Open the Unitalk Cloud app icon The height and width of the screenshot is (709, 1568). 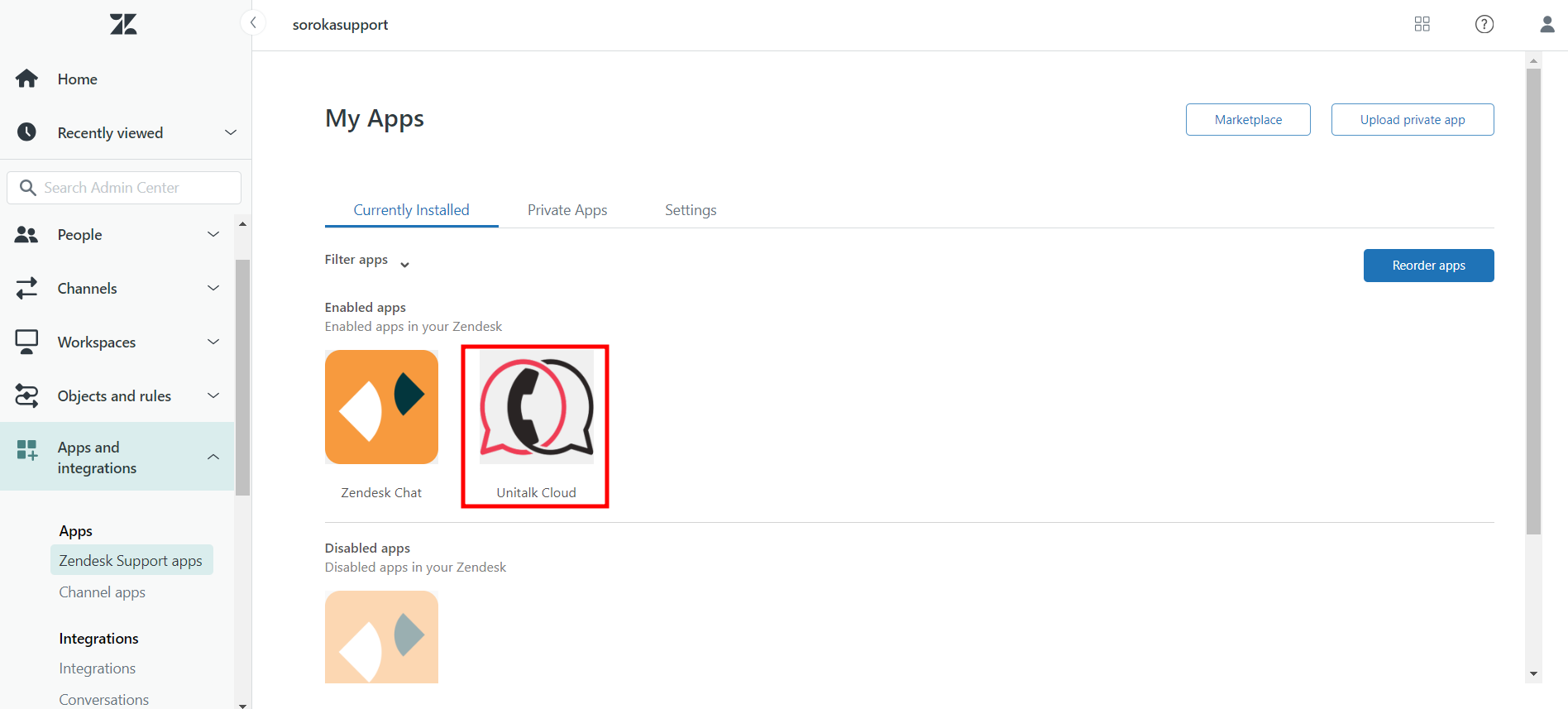536,407
